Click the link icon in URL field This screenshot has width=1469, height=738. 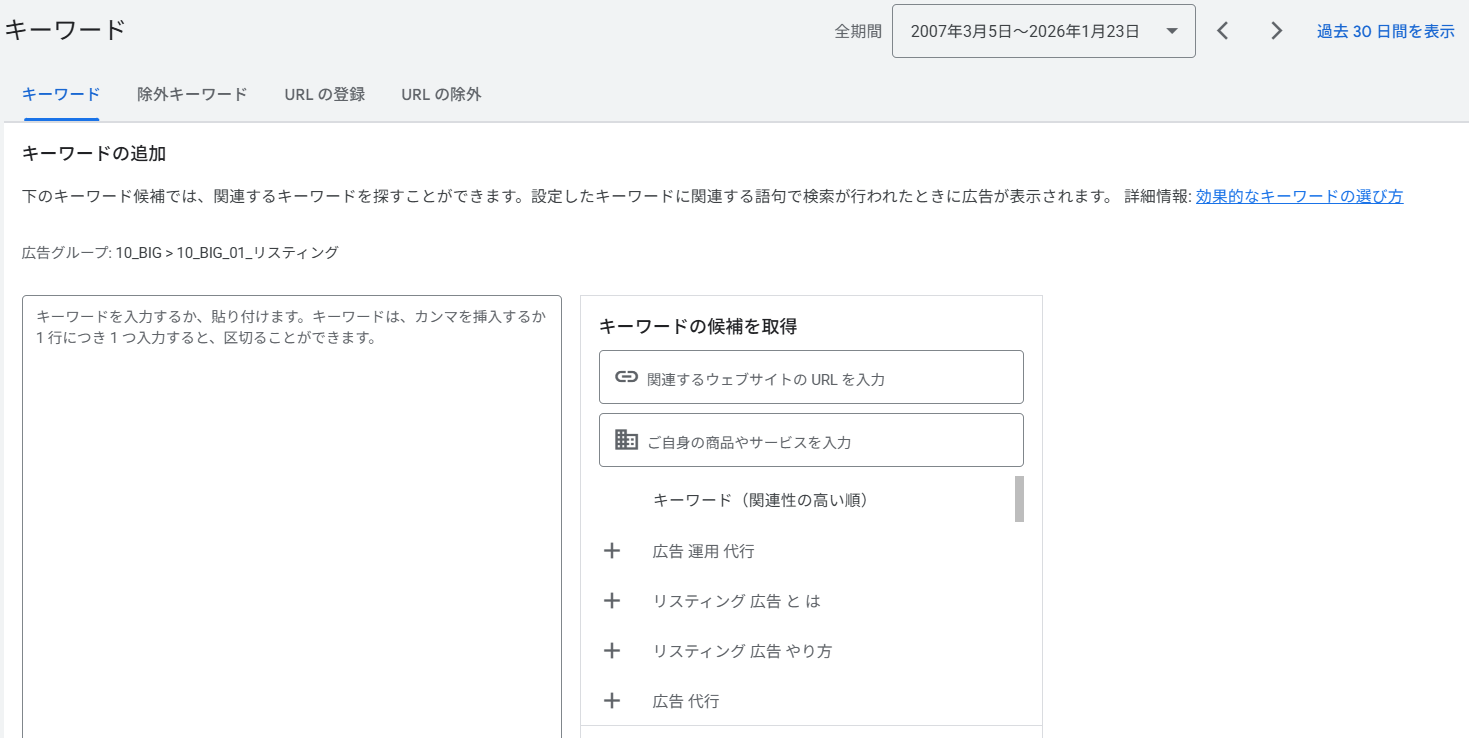click(x=626, y=377)
